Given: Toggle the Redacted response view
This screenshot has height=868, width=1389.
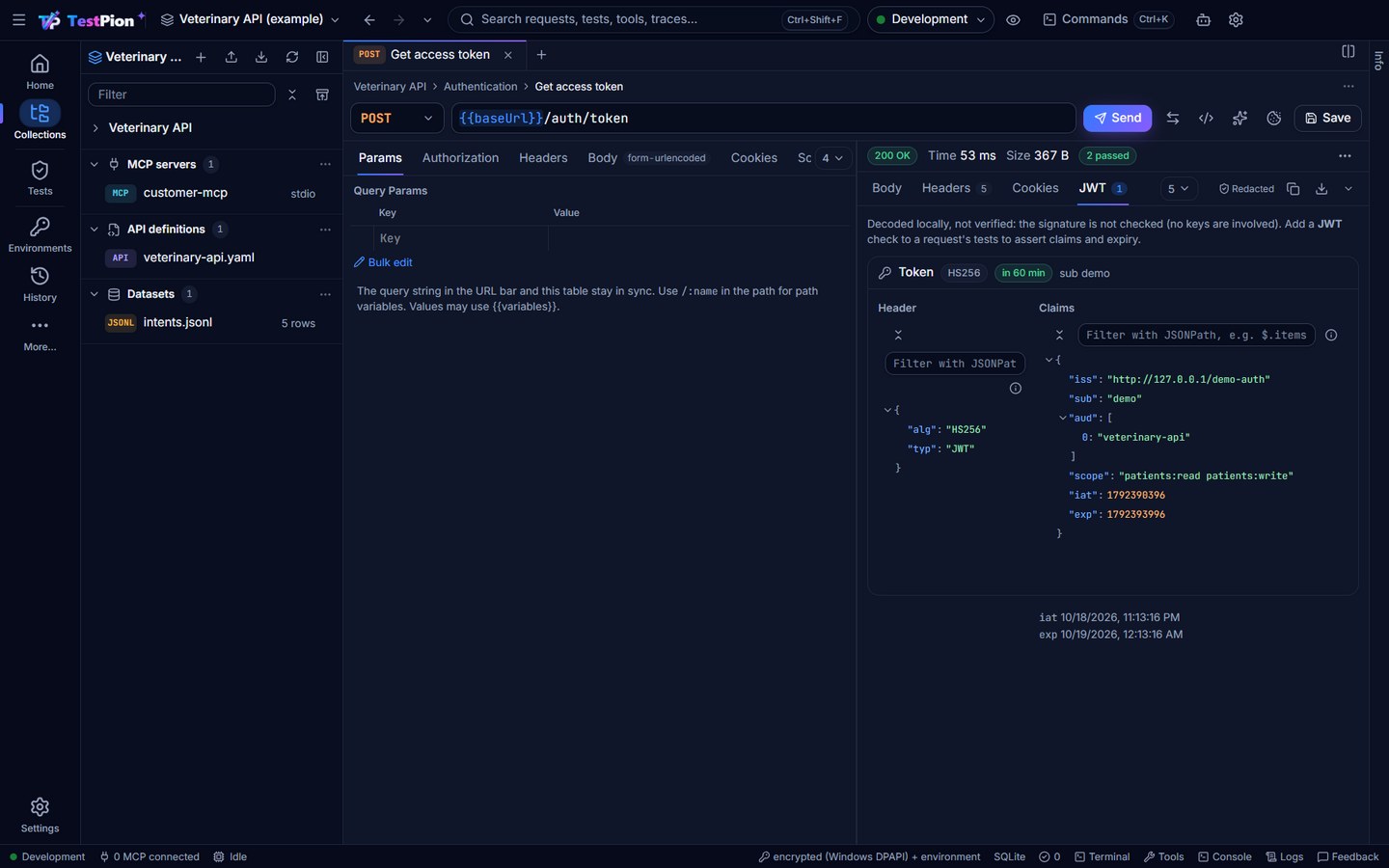Looking at the screenshot, I should (x=1246, y=189).
